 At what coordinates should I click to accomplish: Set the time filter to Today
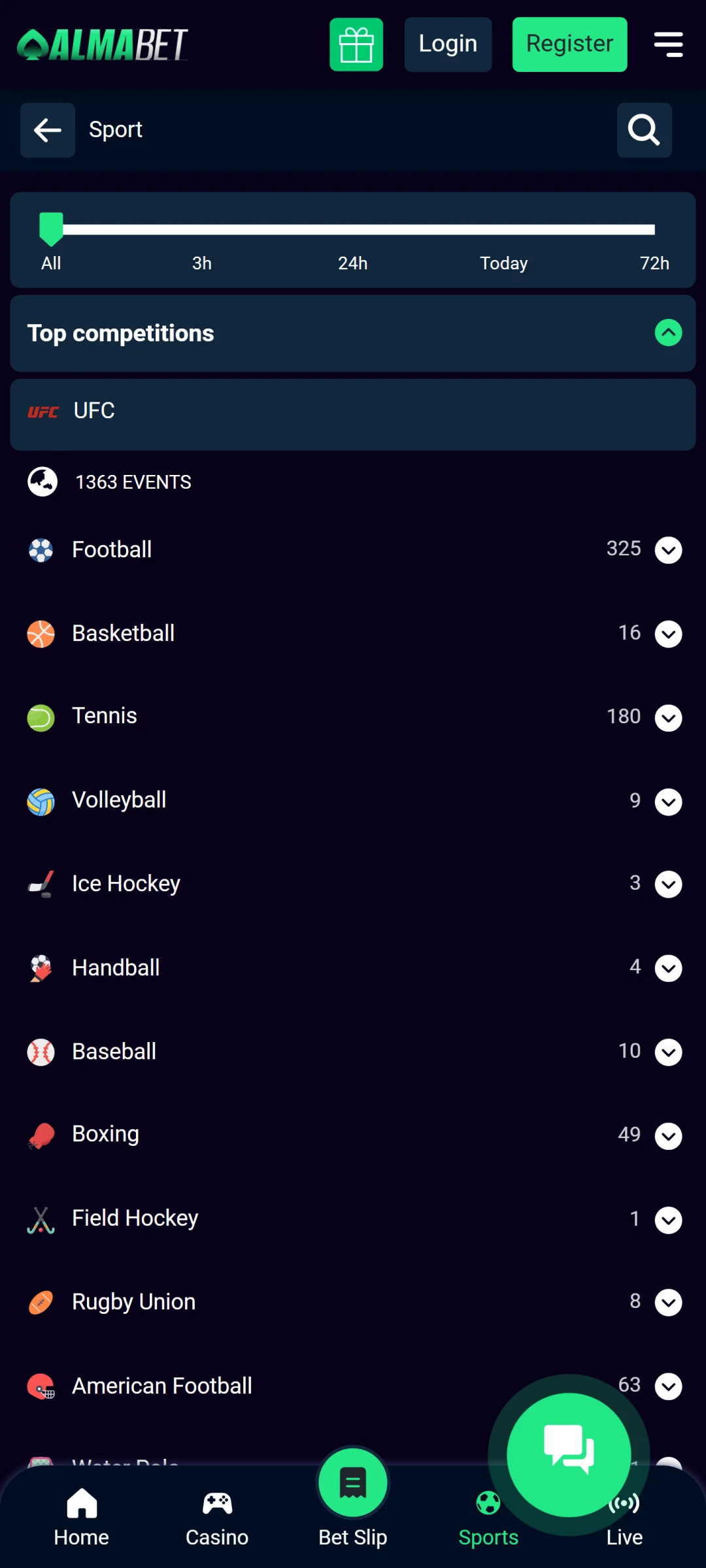[503, 263]
